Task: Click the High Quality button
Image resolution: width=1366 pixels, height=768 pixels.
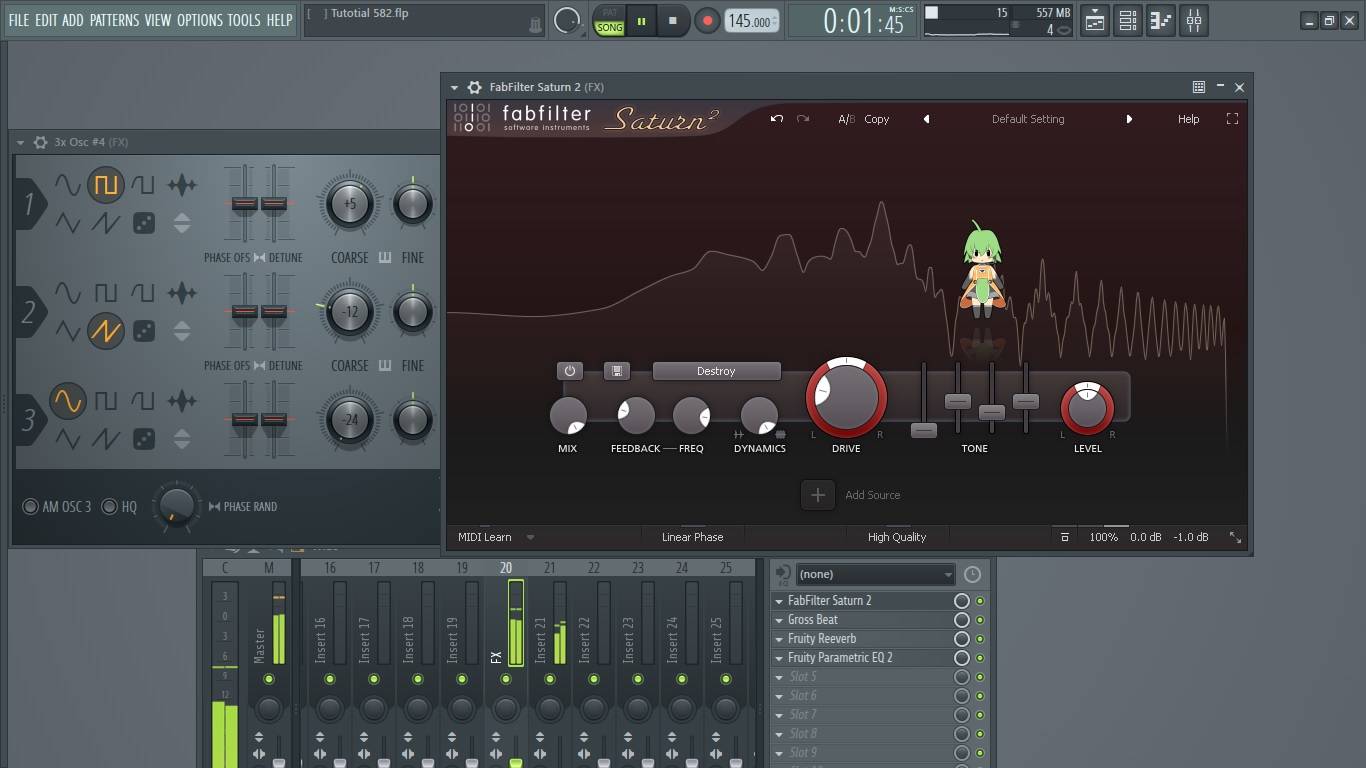Action: pos(897,537)
